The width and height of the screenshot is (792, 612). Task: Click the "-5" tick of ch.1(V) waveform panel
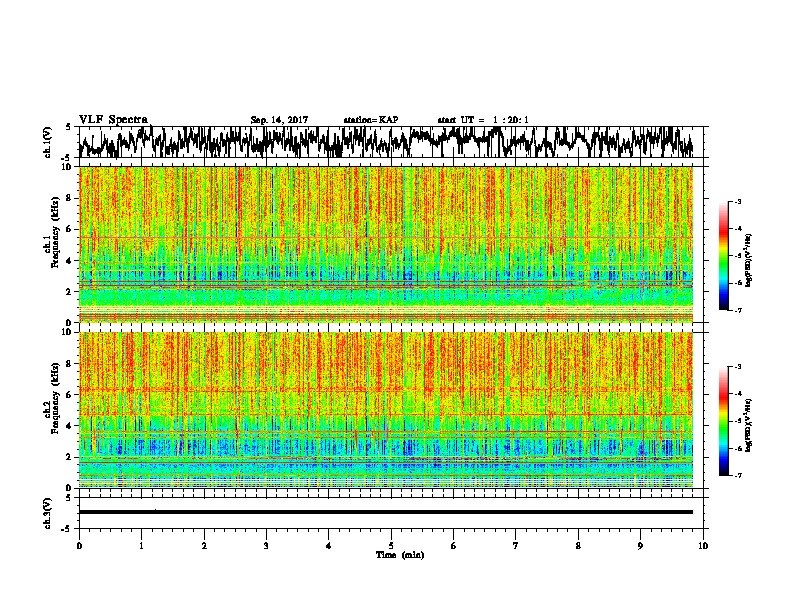pos(68,158)
